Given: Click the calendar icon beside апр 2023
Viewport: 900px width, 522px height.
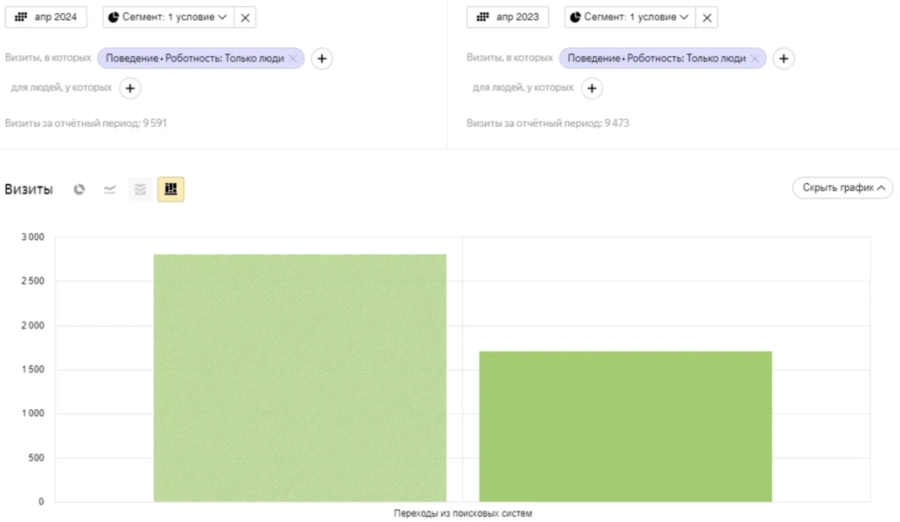Looking at the screenshot, I should [x=483, y=17].
